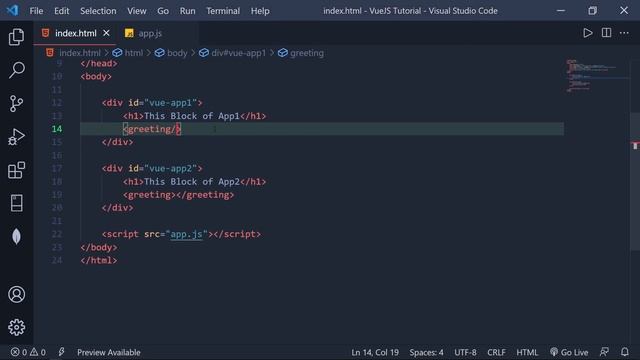This screenshot has height=360, width=640.
Task: Open the Explorer view in activity bar
Action: click(16, 37)
